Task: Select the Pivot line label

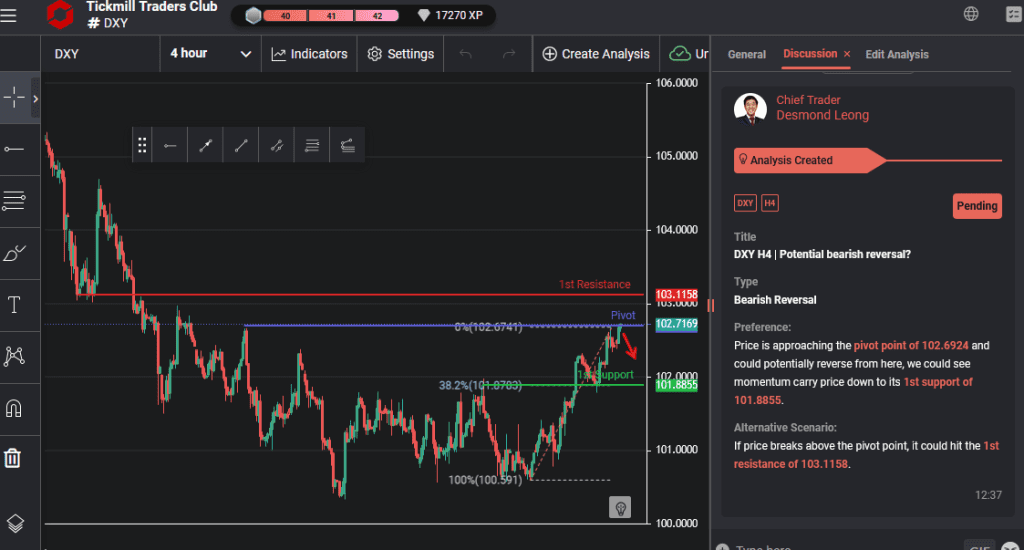Action: 623,315
